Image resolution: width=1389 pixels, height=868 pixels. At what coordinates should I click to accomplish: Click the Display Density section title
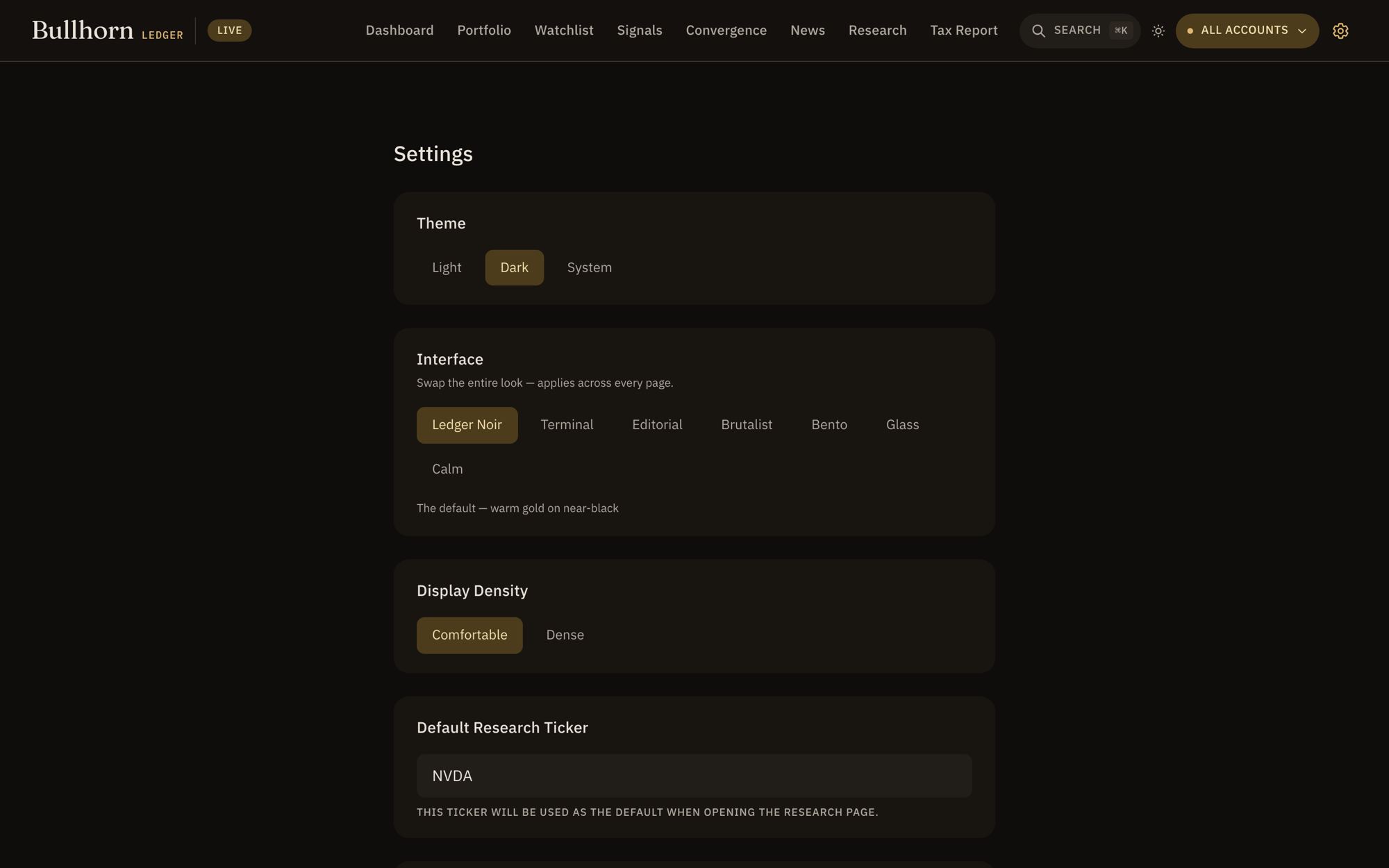pos(472,591)
